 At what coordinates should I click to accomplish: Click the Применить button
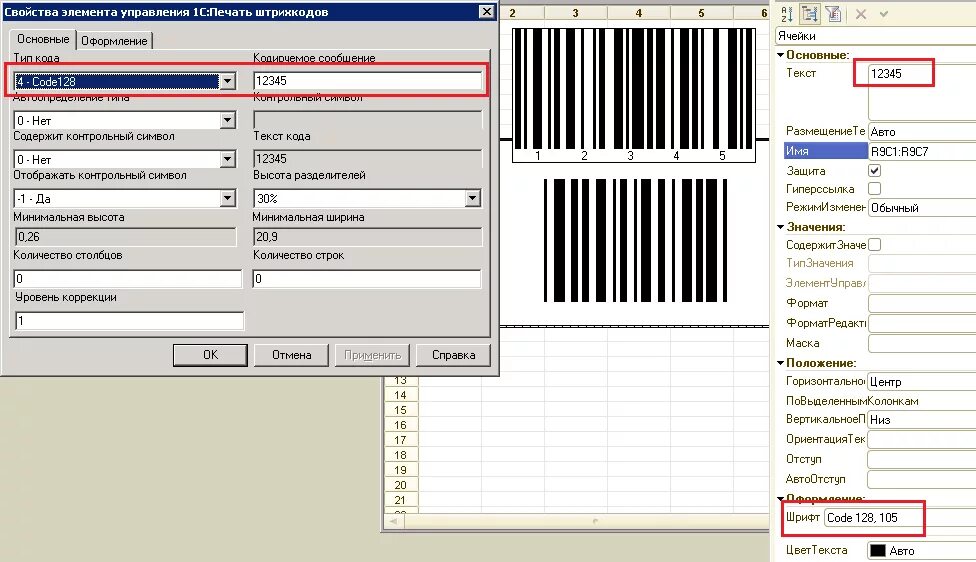click(x=372, y=355)
